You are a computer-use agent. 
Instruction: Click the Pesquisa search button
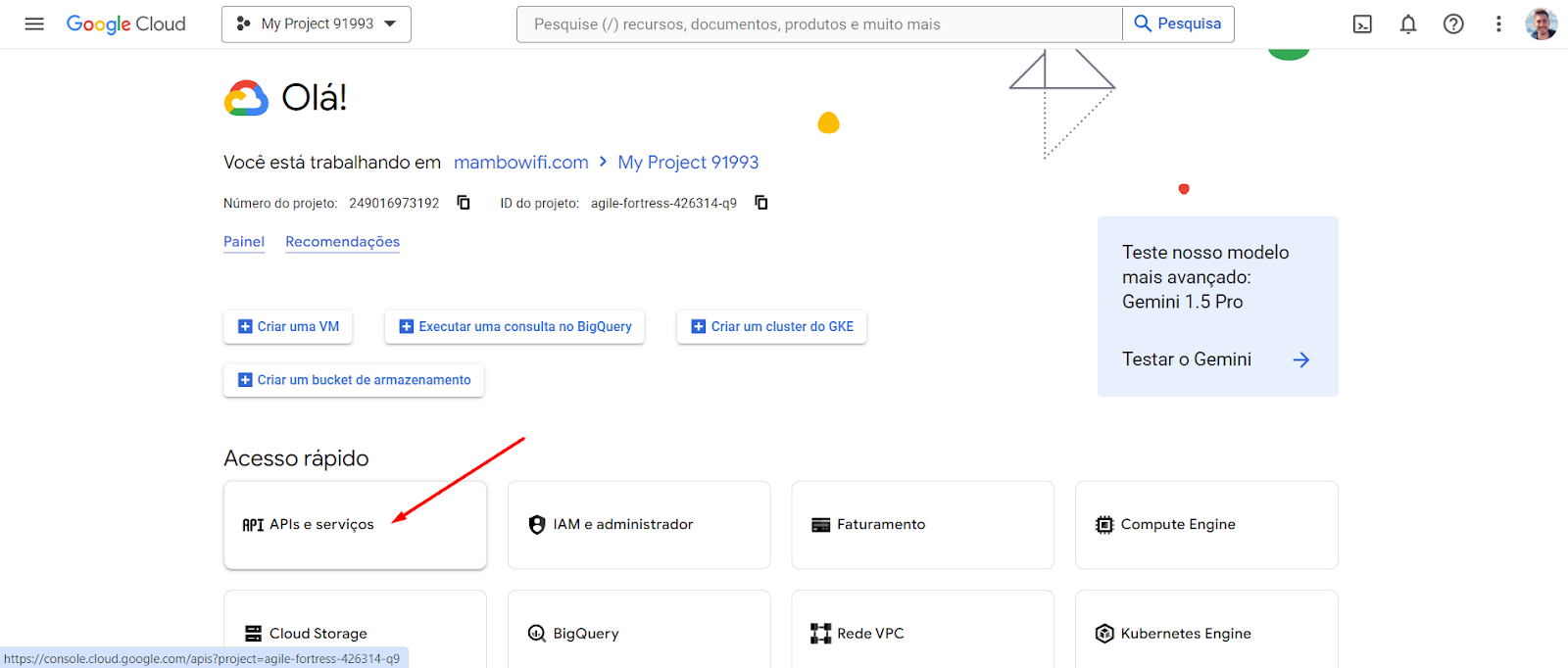click(1178, 24)
